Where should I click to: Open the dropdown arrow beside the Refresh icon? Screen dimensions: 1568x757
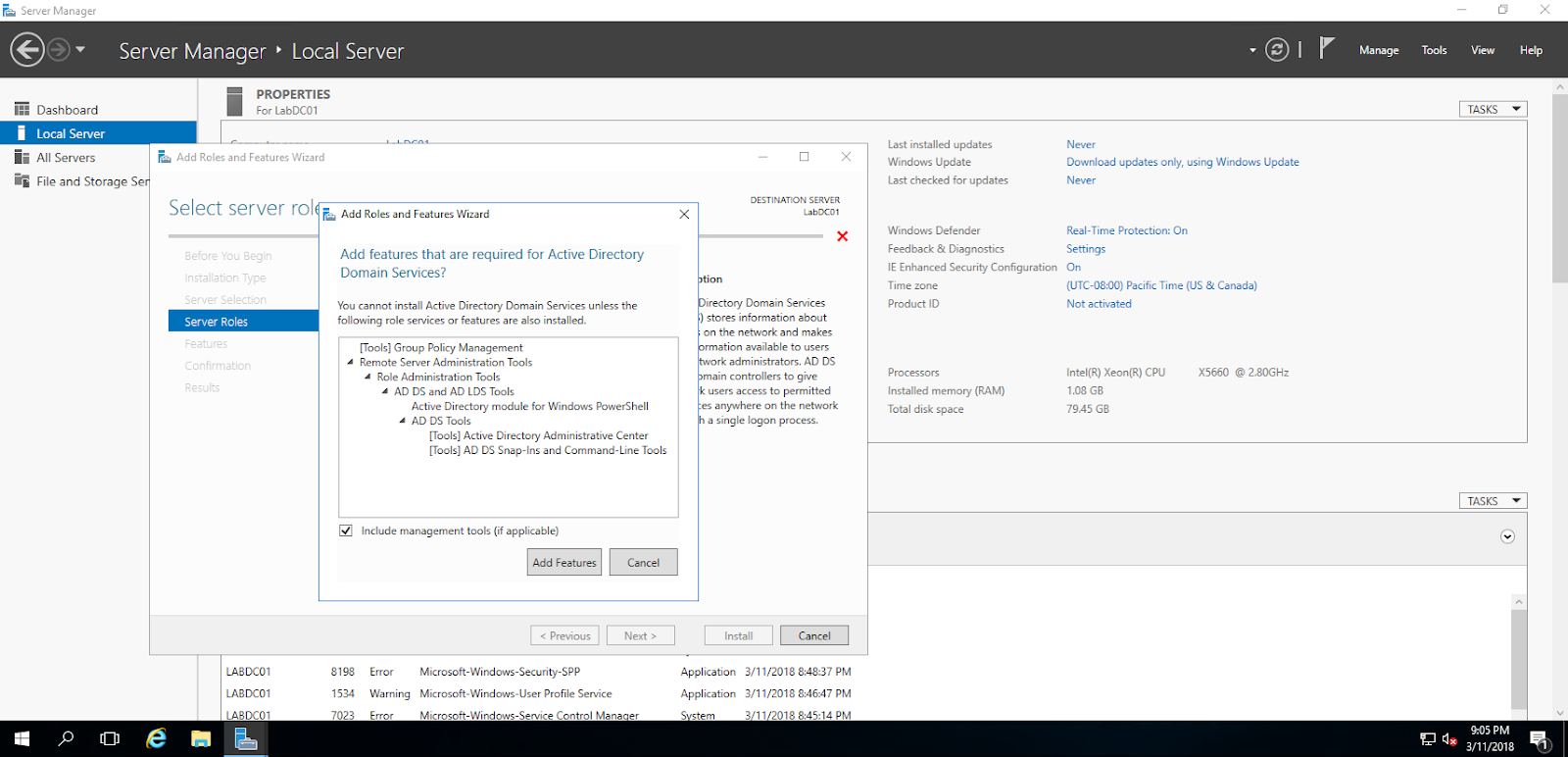coord(1252,50)
